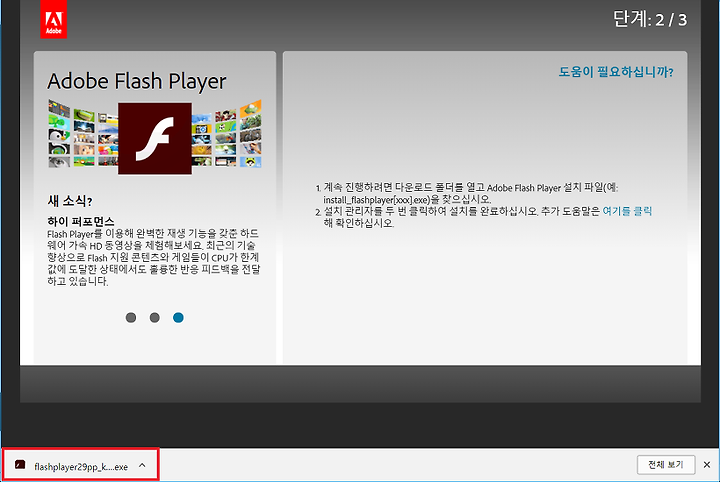The height and width of the screenshot is (482, 720).
Task: Click the flashplayer download file icon
Action: tap(20, 465)
